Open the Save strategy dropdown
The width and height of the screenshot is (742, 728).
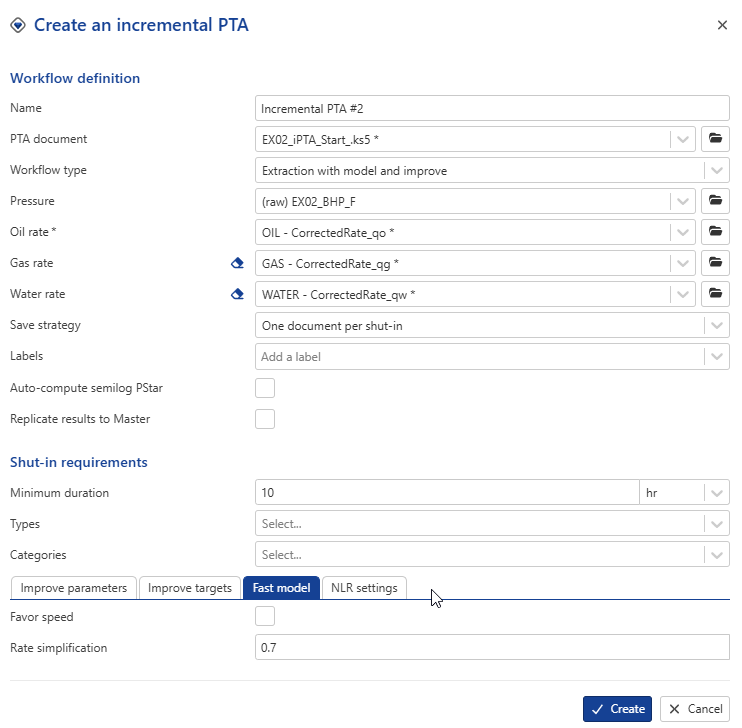tap(716, 325)
